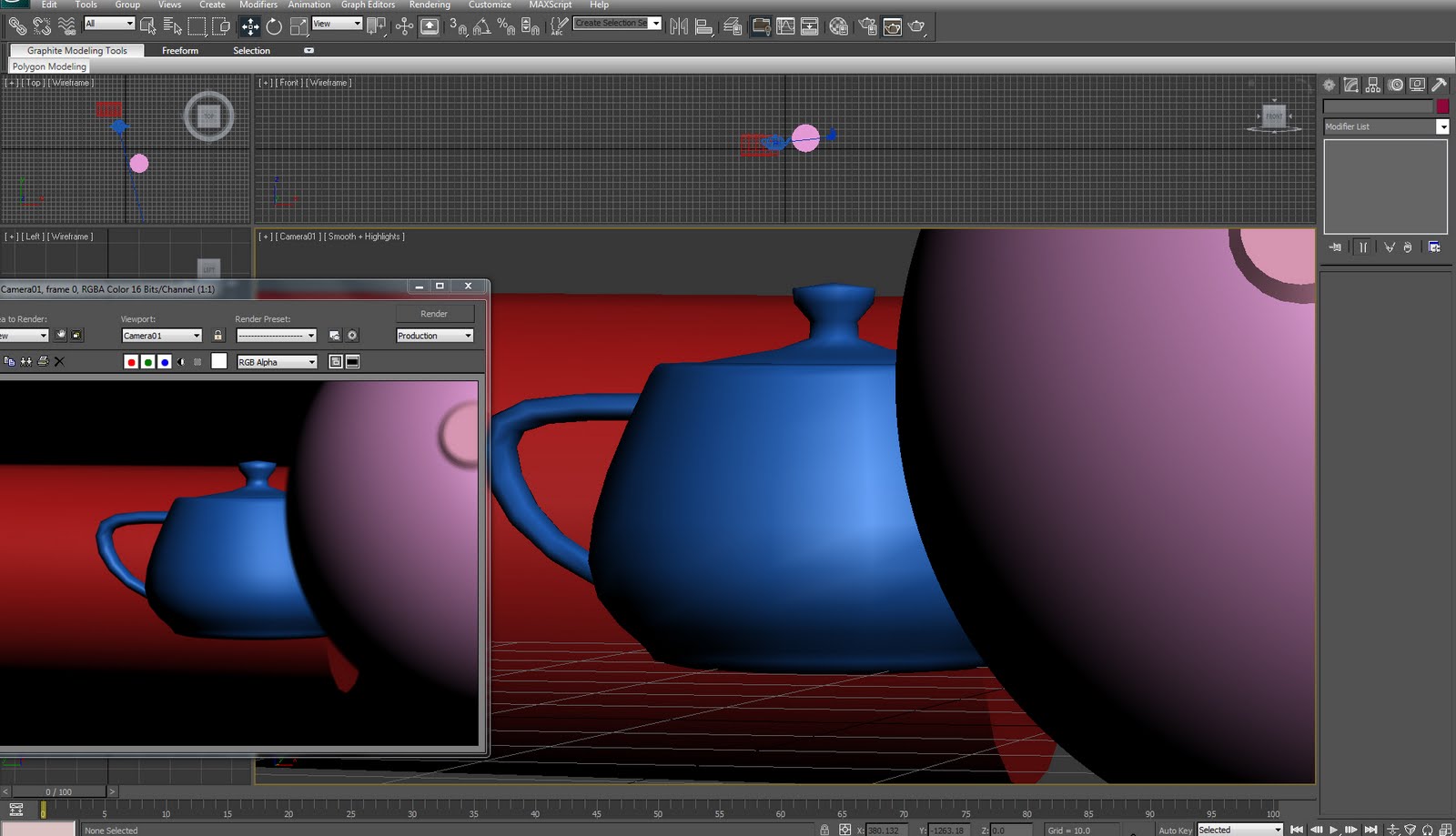This screenshot has width=1456, height=836.
Task: Toggle the red channel in rendered frame
Action: pos(131,361)
